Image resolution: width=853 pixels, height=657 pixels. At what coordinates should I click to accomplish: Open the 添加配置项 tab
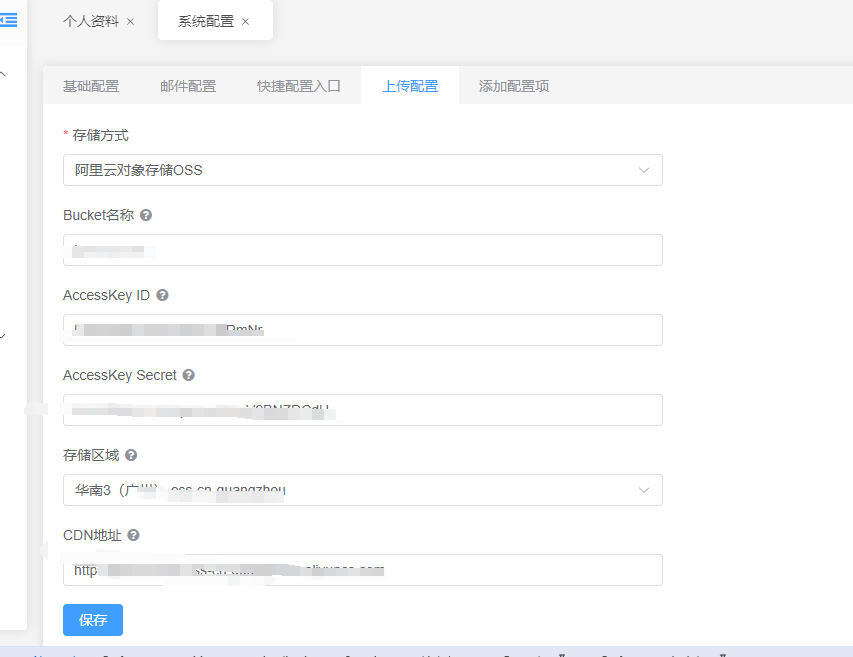click(x=514, y=86)
